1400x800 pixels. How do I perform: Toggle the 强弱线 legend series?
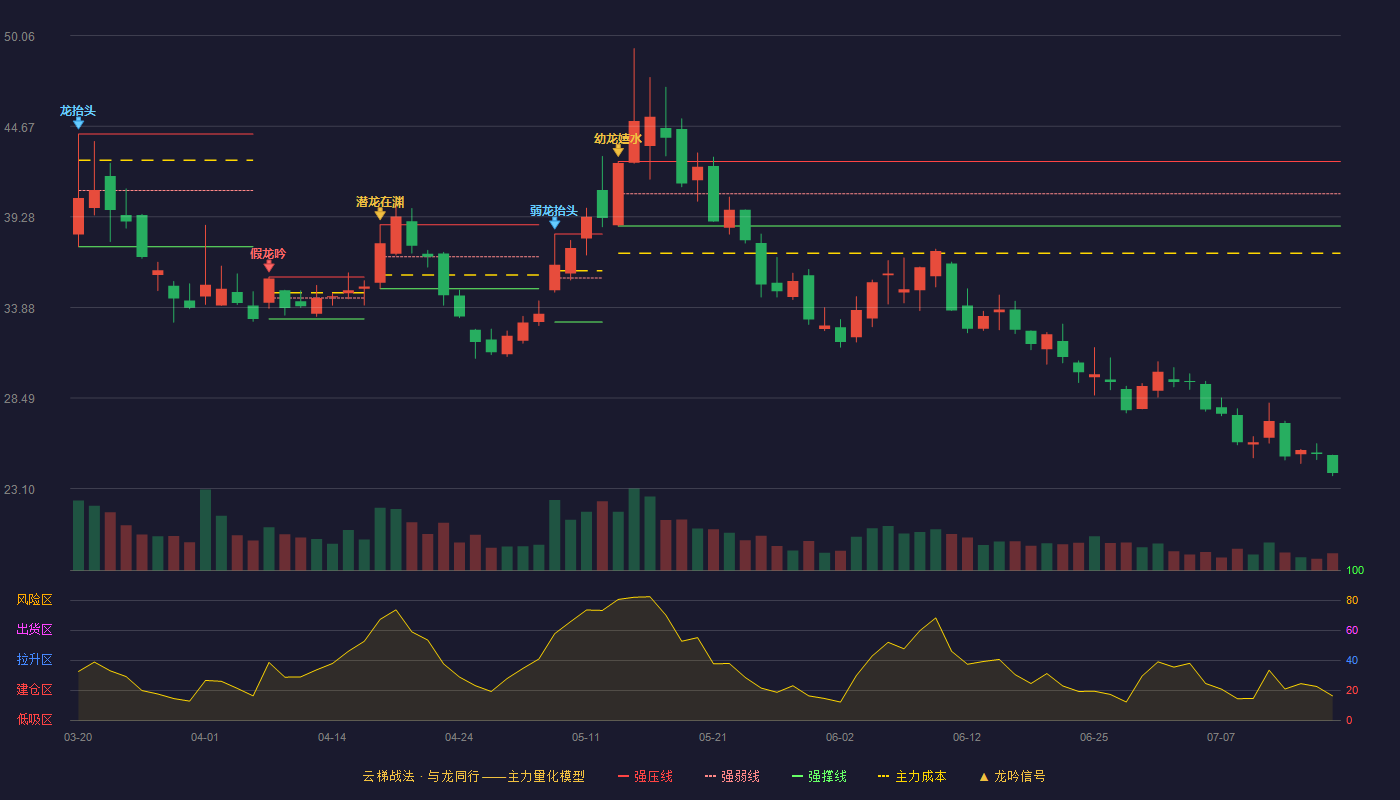pos(732,776)
